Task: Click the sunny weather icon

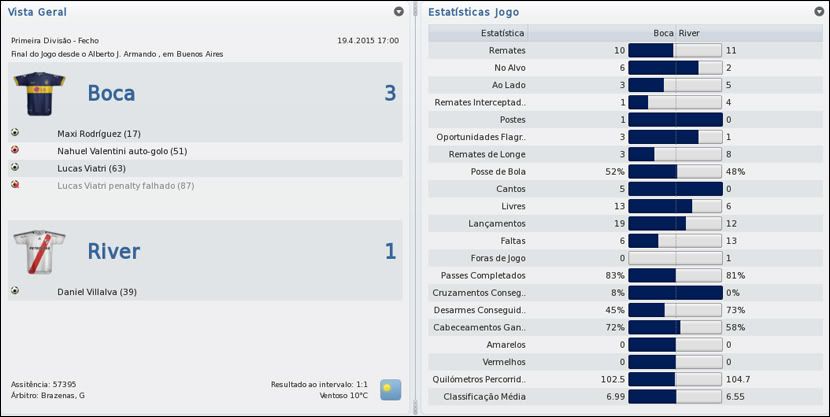Action: [390, 389]
